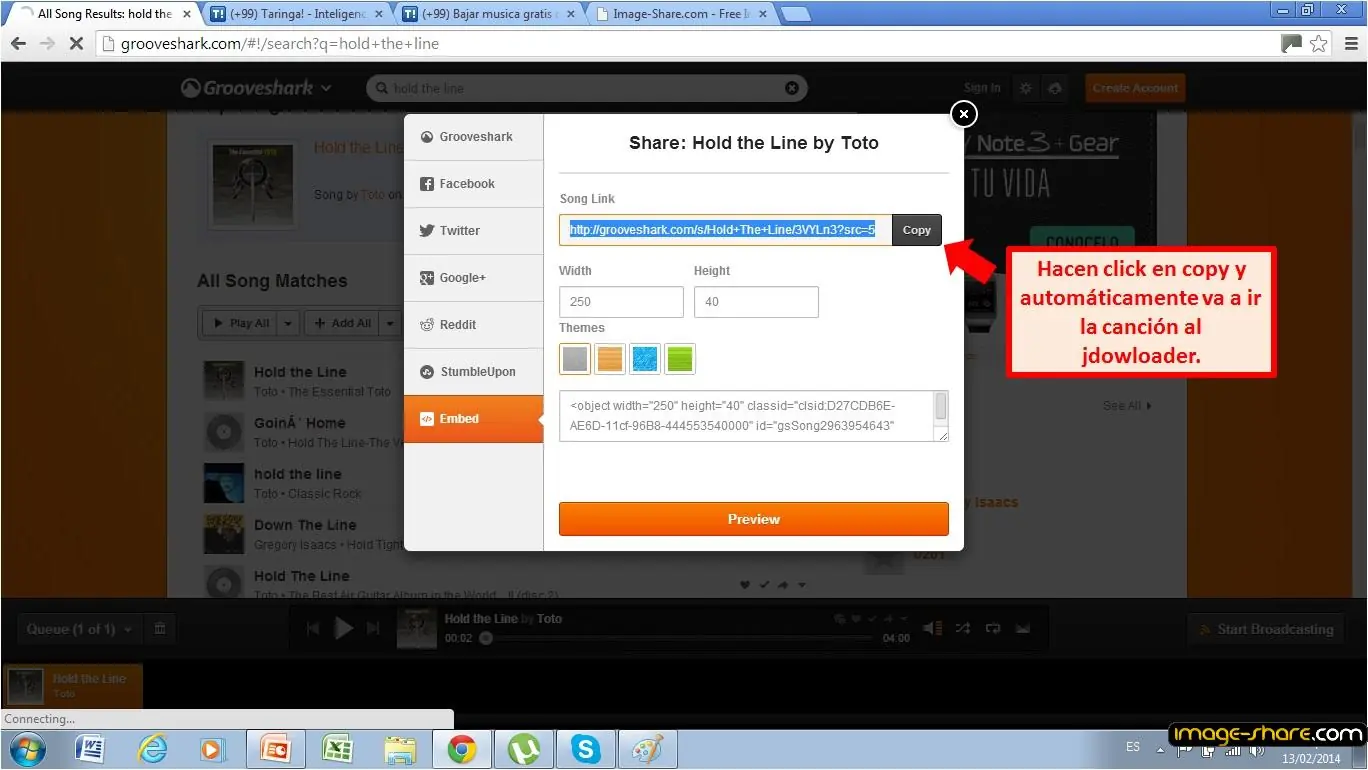The height and width of the screenshot is (770, 1368).
Task: Expand the Play All dropdown arrow
Action: tap(288, 323)
